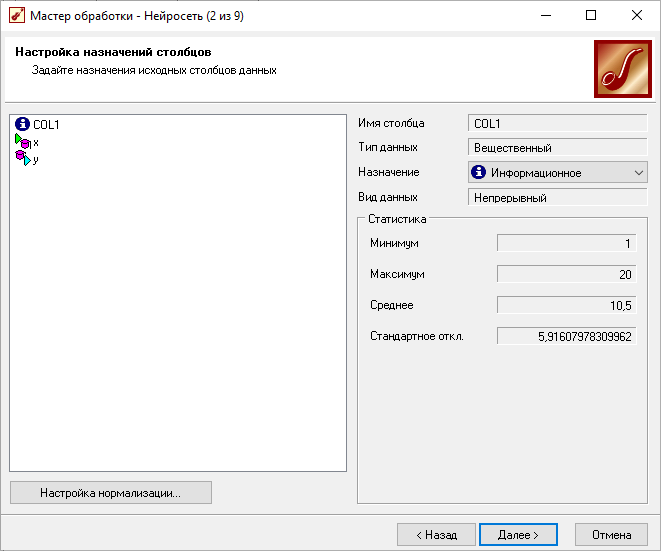Viewport: 661px width, 551px height.
Task: Select the COL1 informational column icon
Action: (x=22, y=124)
